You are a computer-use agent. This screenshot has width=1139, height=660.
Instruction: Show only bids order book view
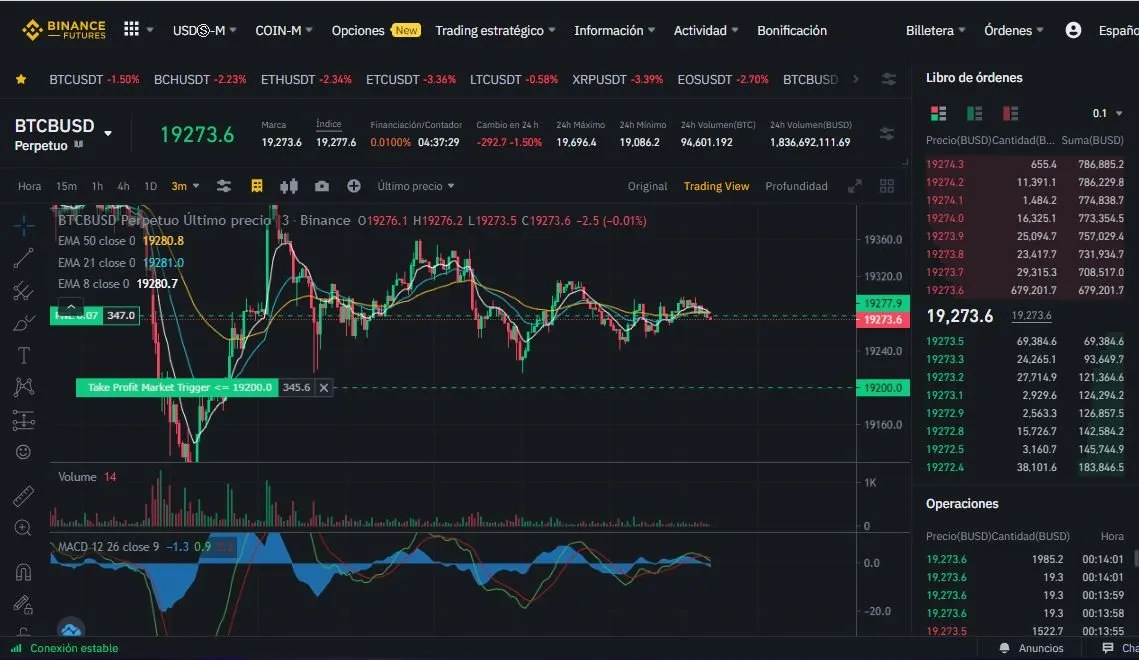pos(974,113)
